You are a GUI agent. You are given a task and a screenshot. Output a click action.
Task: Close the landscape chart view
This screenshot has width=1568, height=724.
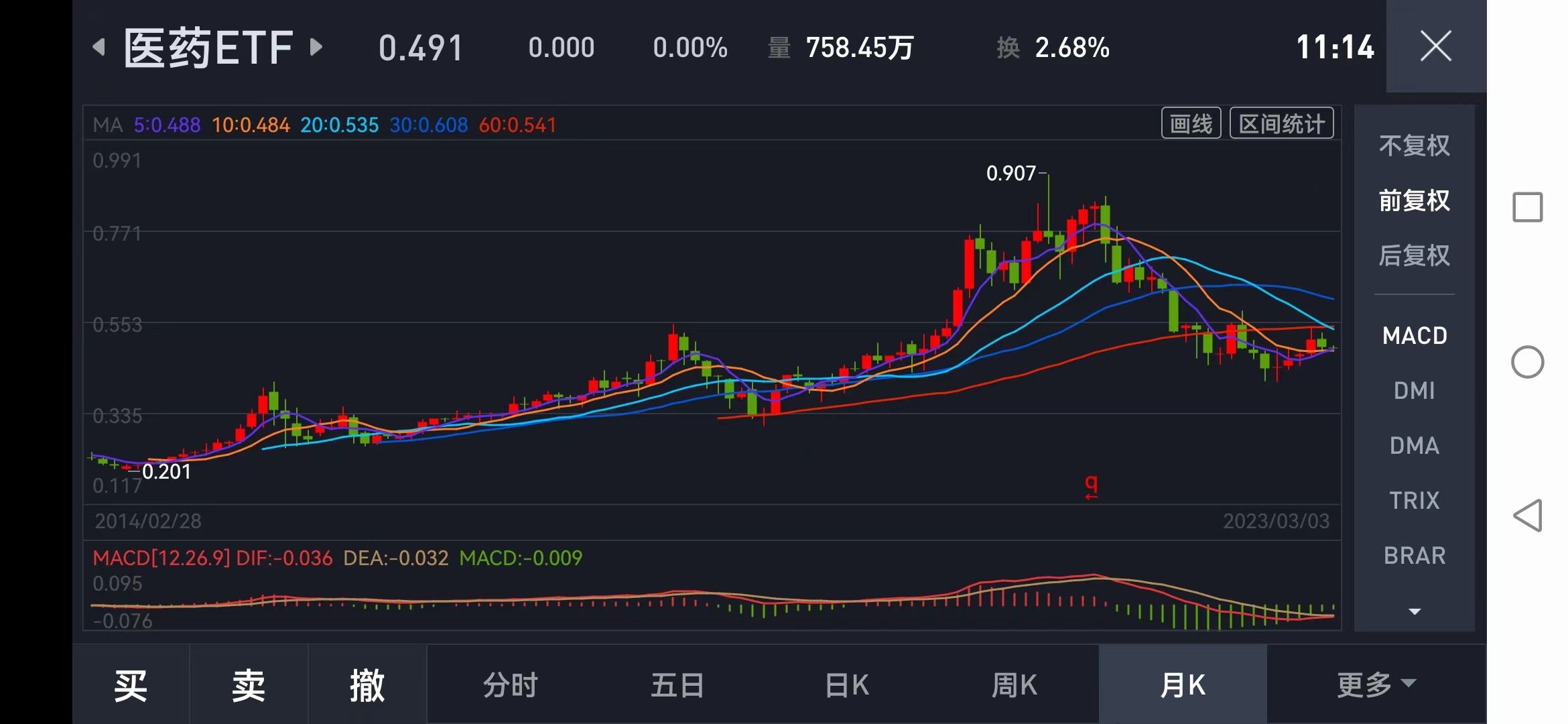point(1435,46)
